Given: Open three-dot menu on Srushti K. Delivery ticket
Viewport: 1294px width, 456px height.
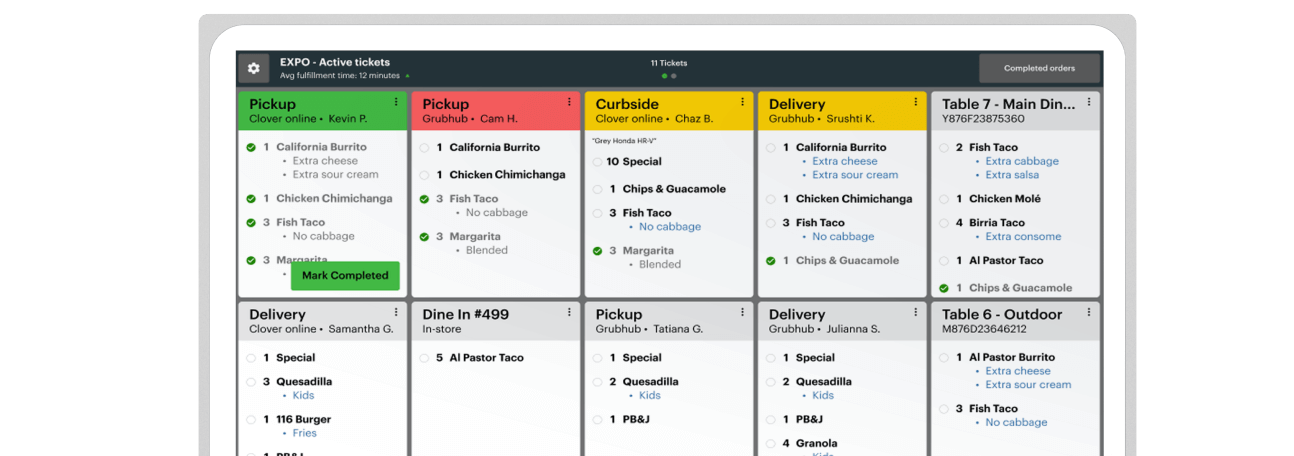Looking at the screenshot, I should click(915, 102).
